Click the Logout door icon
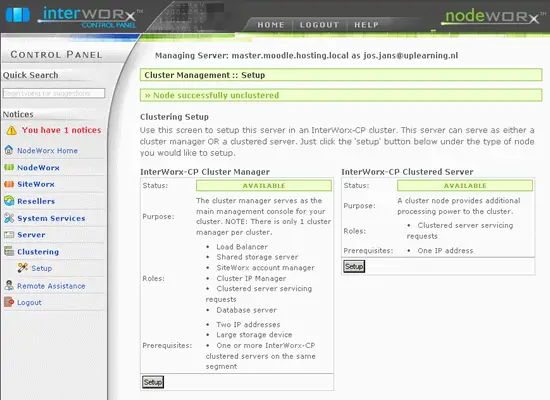550x400 pixels. 9,302
